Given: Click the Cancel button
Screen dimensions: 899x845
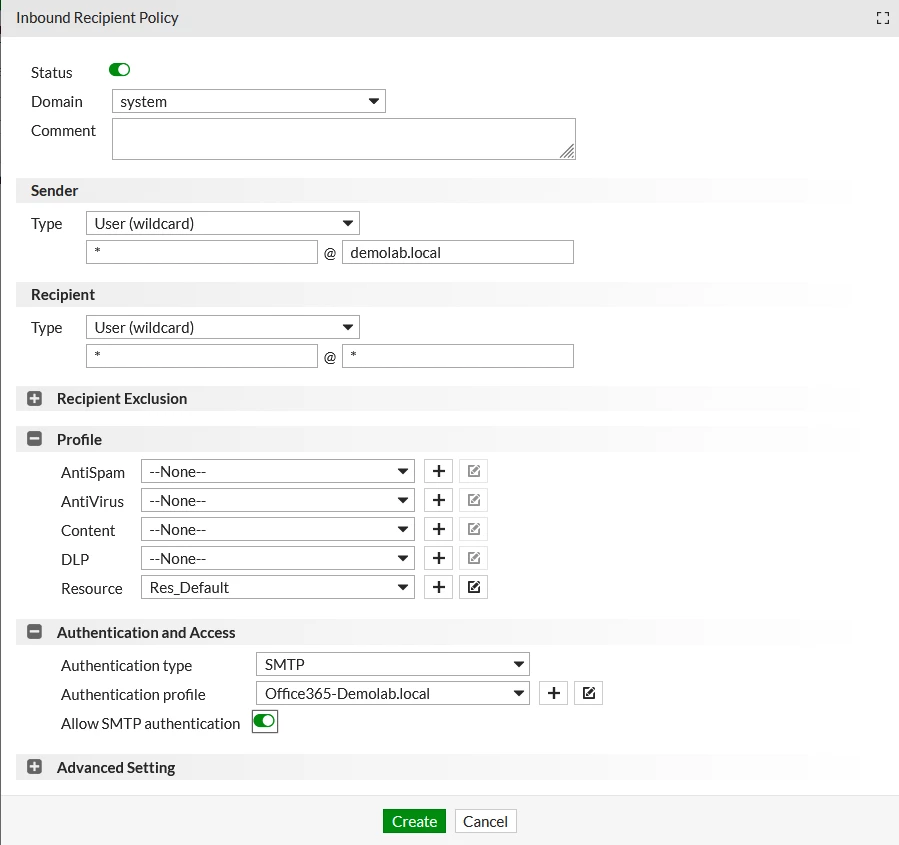Looking at the screenshot, I should click(485, 821).
